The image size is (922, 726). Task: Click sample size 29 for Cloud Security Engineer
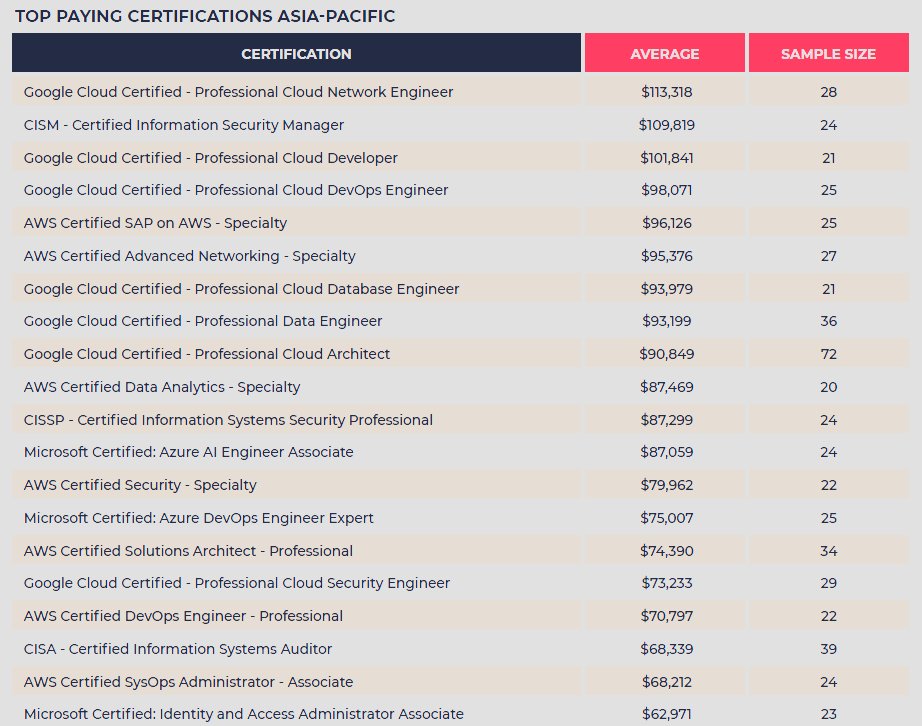pos(829,583)
